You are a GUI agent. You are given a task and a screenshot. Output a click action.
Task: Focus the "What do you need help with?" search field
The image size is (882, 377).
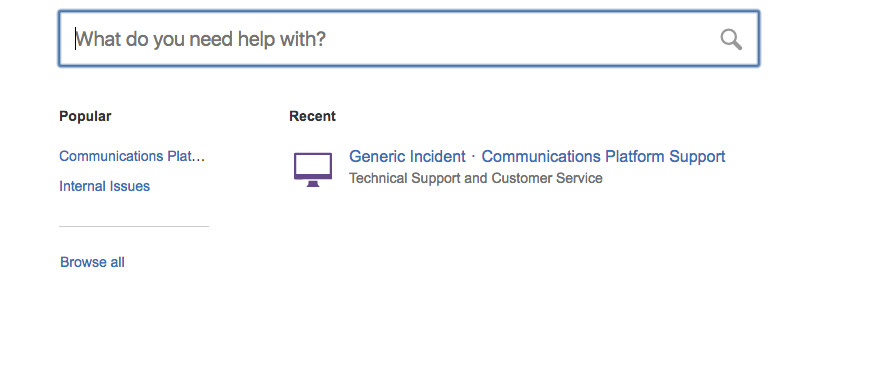409,38
